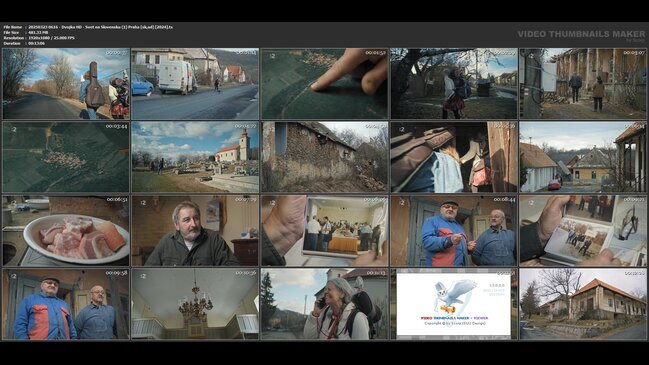Click the photo of banquet gathering thumbnail

click(324, 231)
